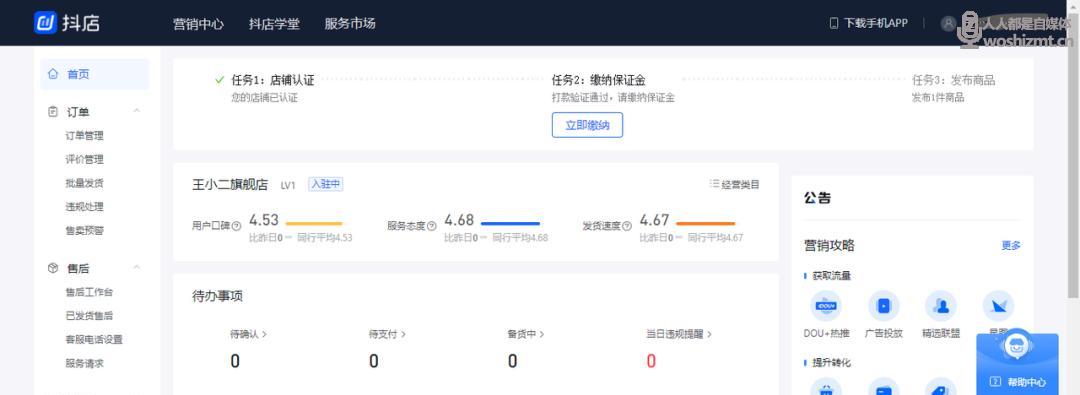Click the card icon under 提升转化

pyautogui.click(x=884, y=387)
